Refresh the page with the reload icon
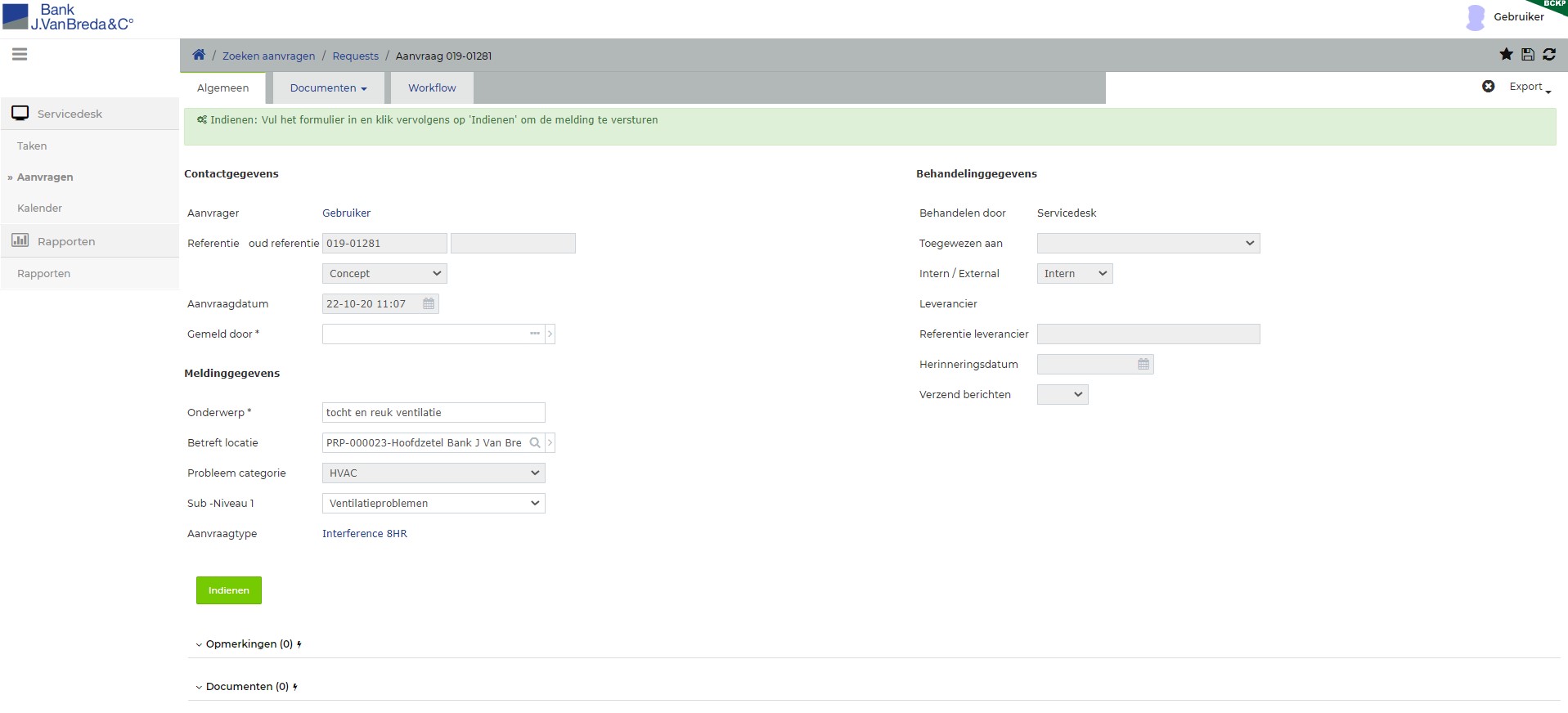Screen dimensions: 1568x713 click(1549, 55)
